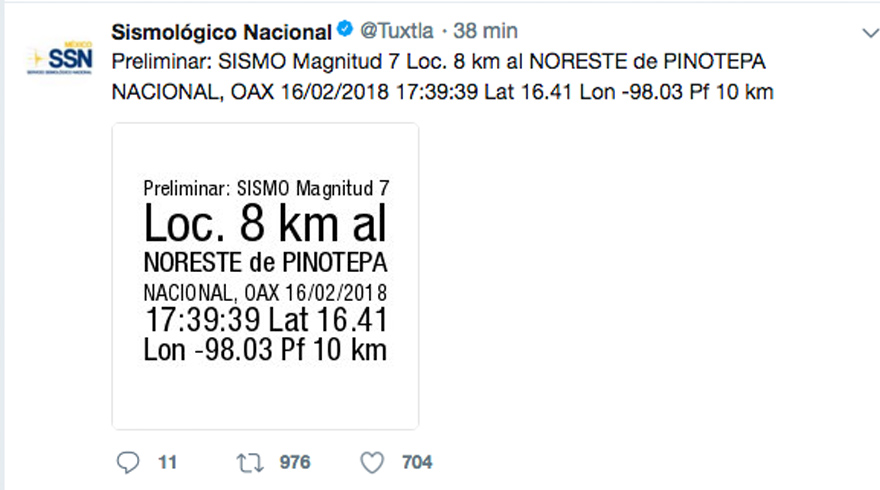
Task: View the 11 replies count
Action: click(x=167, y=462)
